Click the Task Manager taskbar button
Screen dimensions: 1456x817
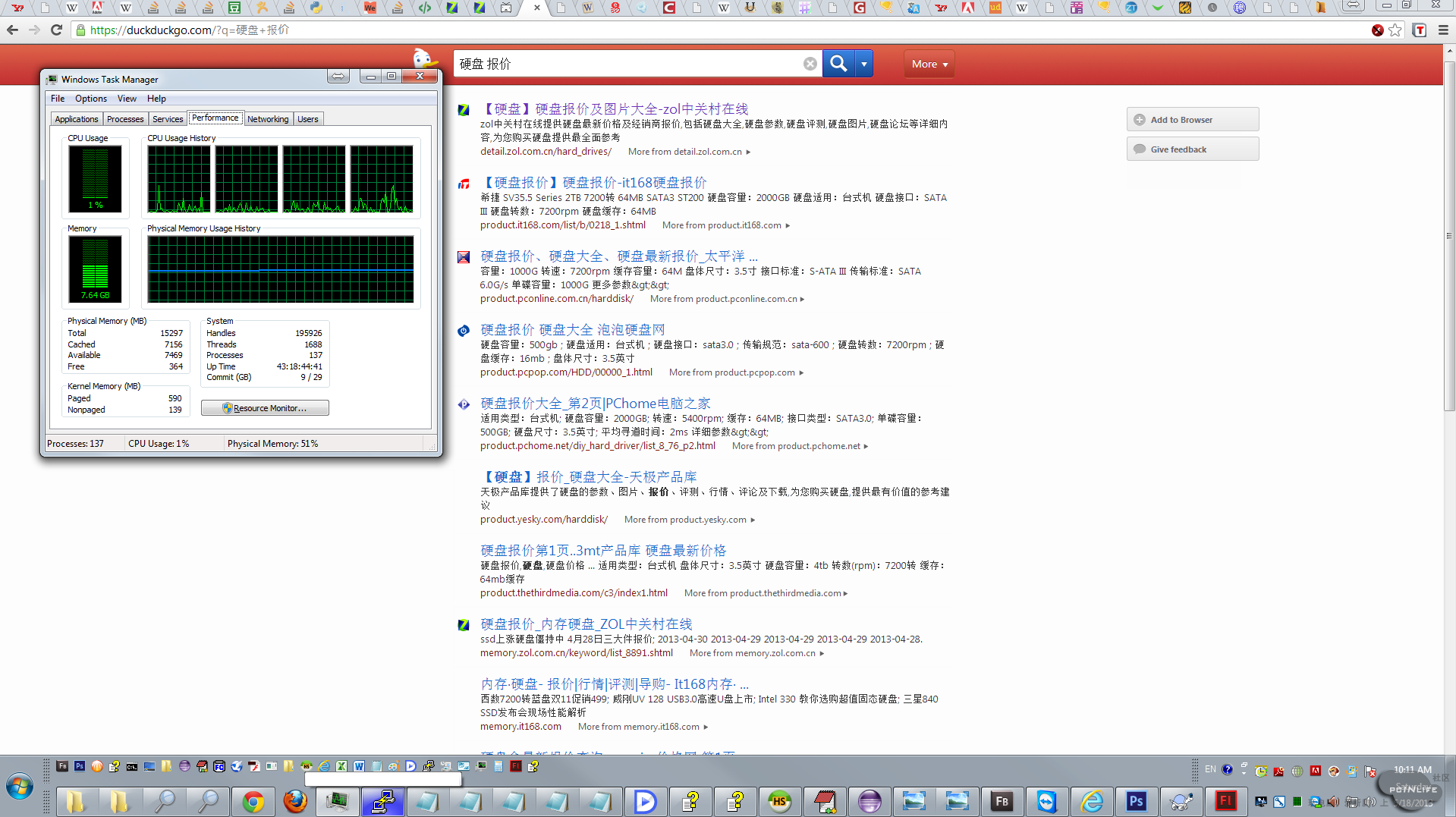click(338, 801)
